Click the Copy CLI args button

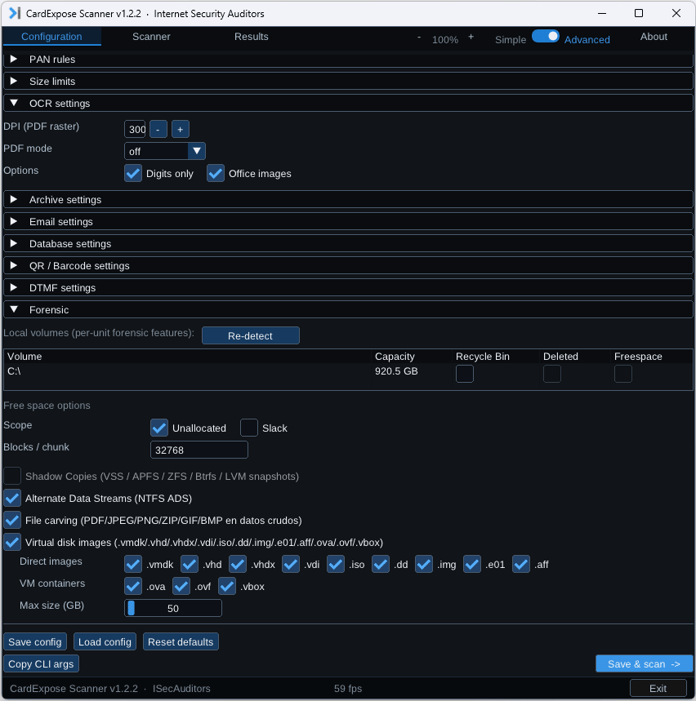(41, 664)
